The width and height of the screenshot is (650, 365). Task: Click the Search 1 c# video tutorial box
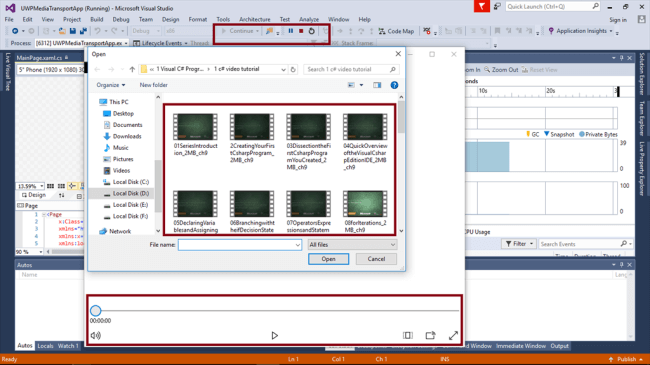(x=351, y=69)
